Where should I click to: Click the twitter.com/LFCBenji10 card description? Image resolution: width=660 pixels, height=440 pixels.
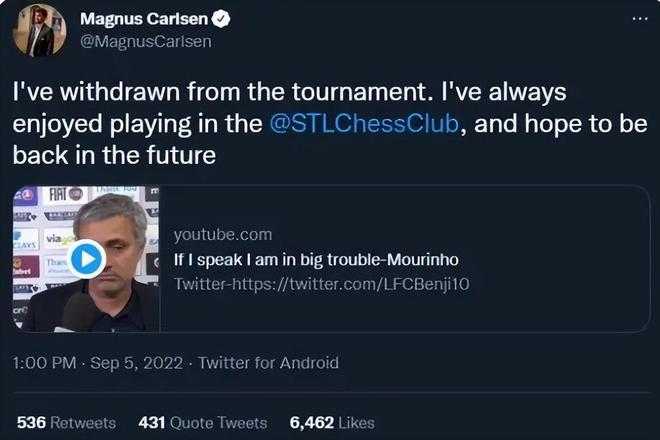pos(321,284)
